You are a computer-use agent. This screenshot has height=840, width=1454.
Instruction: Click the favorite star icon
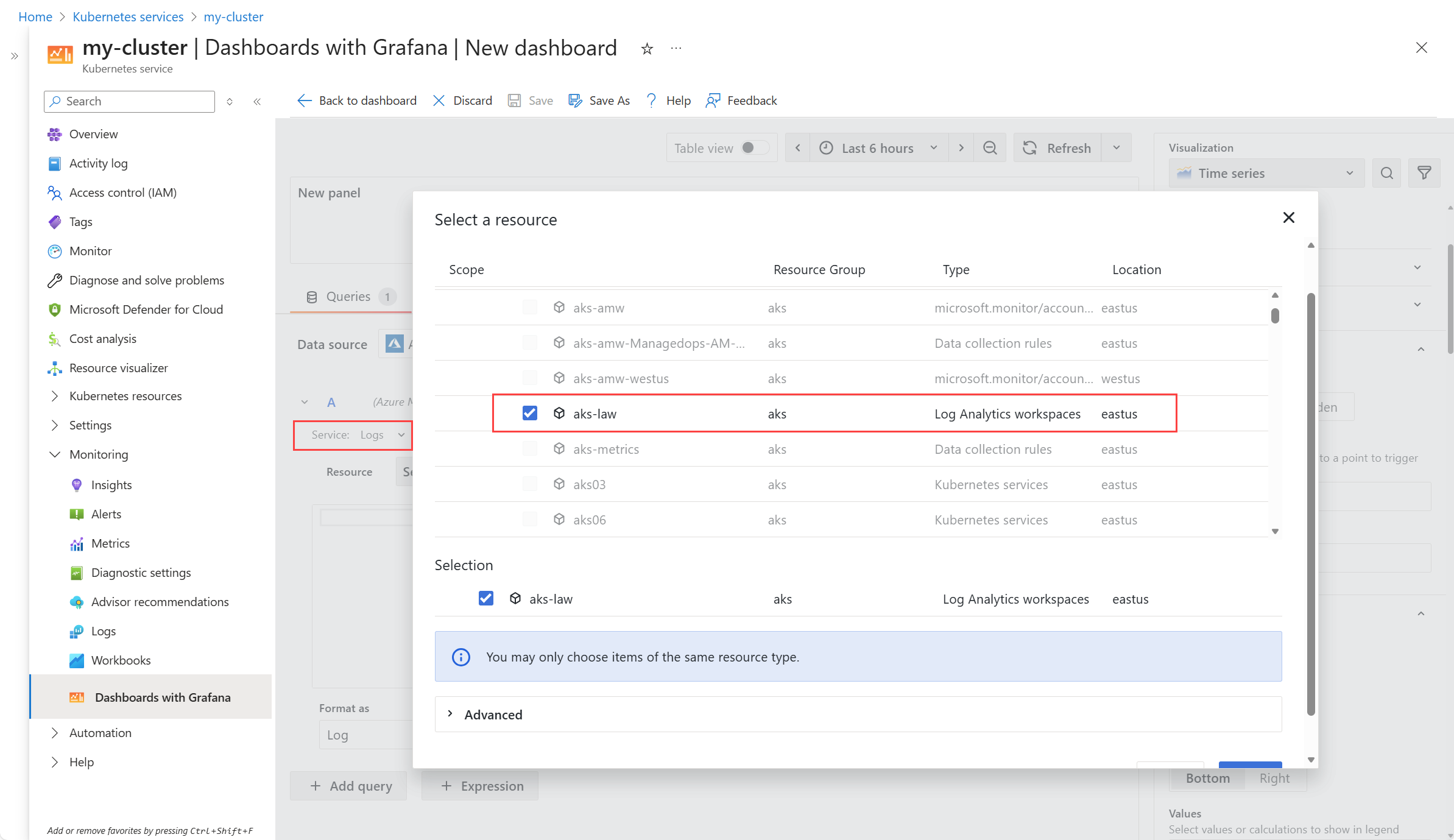647,49
